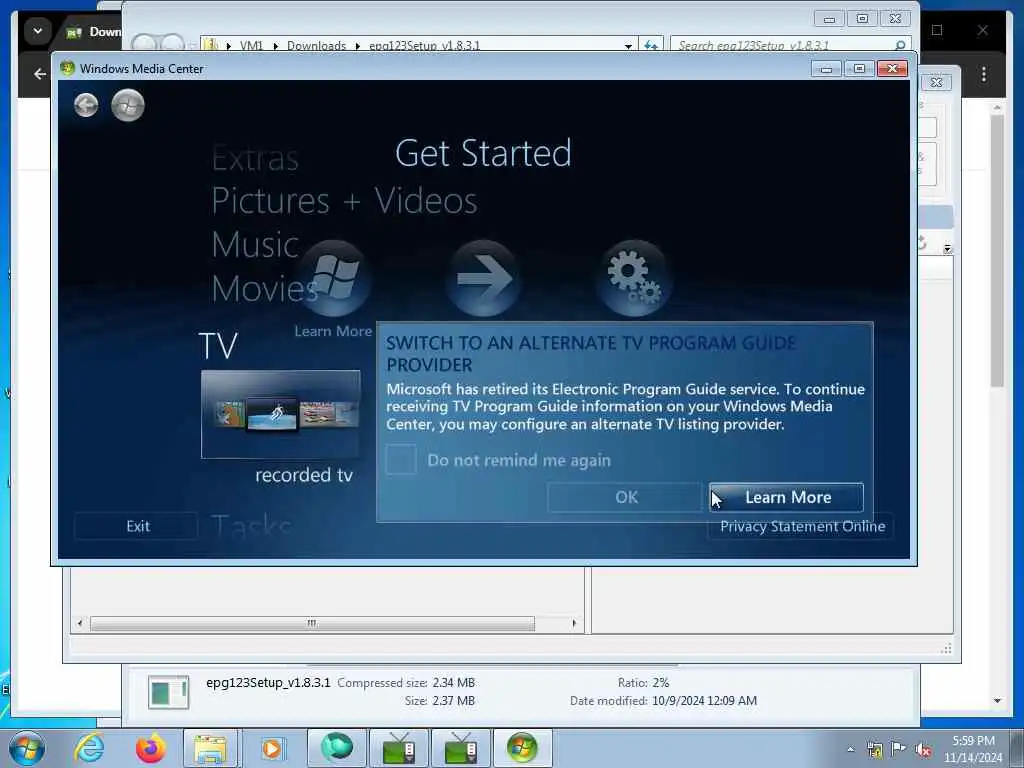Click the Explorer search magnifier icon
Viewport: 1024px width, 768px height.
(900, 44)
